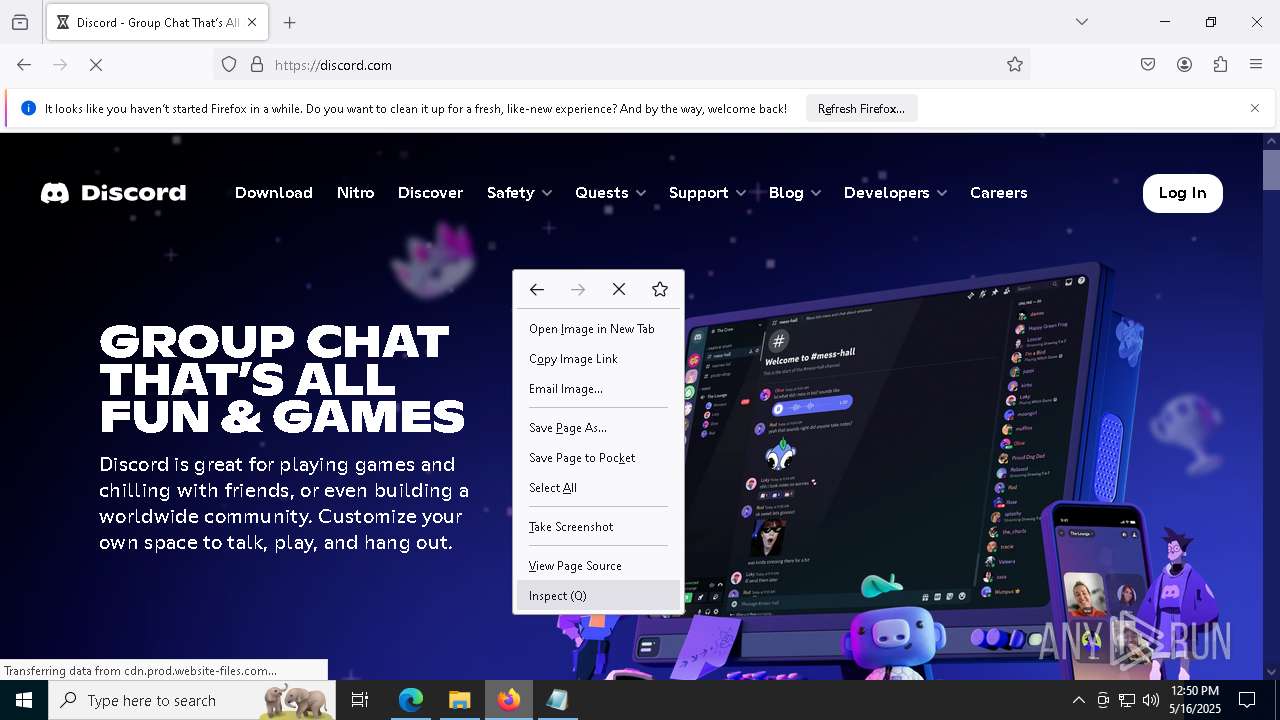Click the site security padlock icon

257,65
